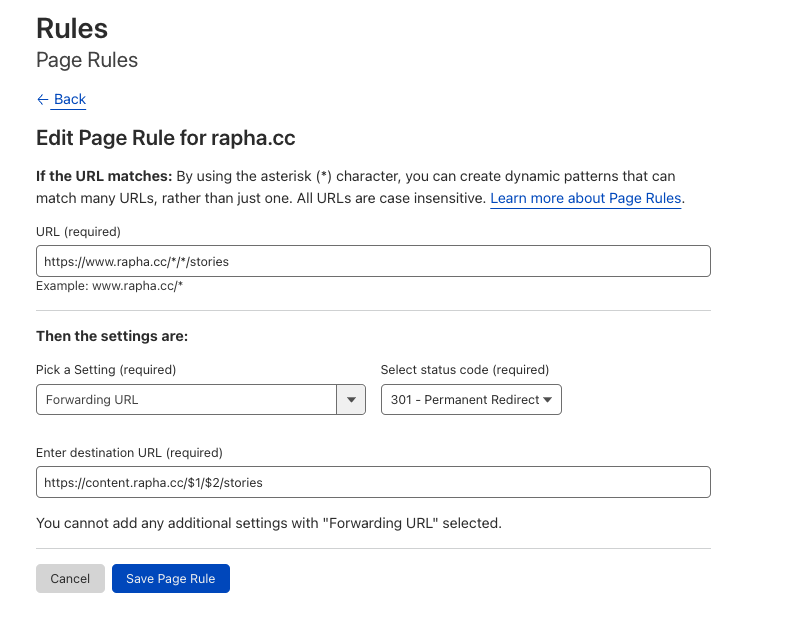The image size is (802, 634).
Task: Click the Select status code (required) label
Action: (465, 370)
